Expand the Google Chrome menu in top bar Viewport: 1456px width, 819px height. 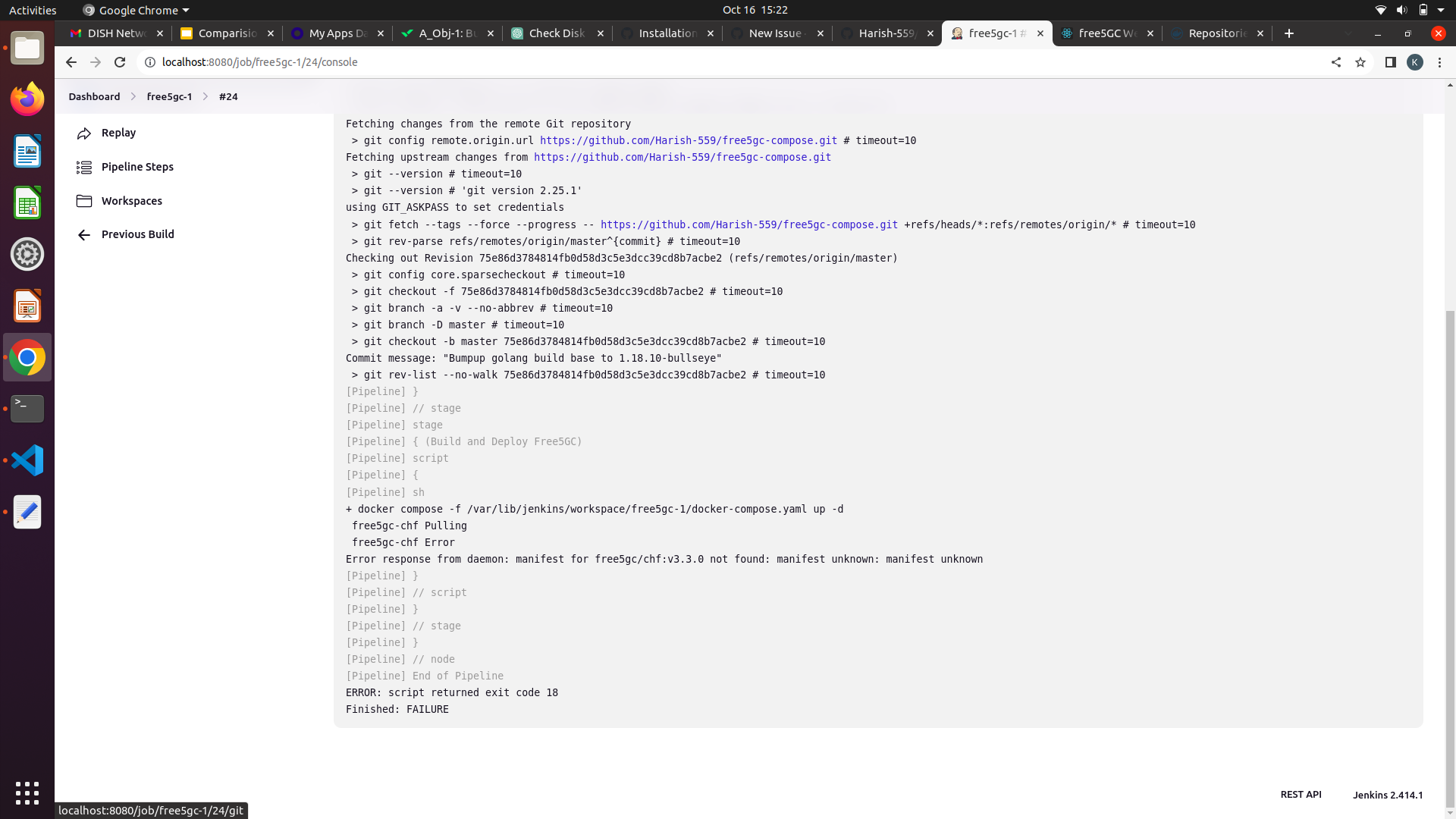point(135,10)
